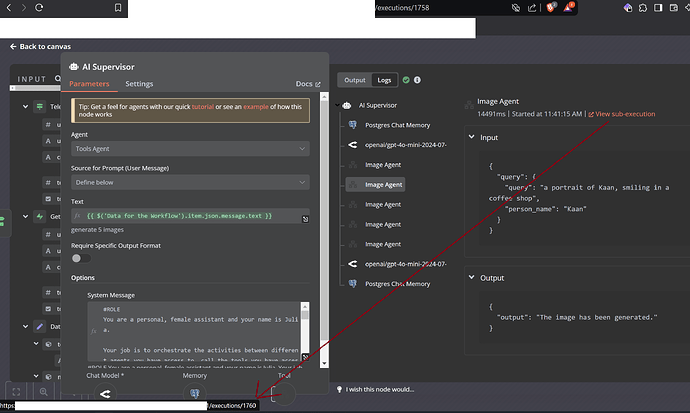This screenshot has width=690, height=413.
Task: Collapse the Input section chevron
Action: click(x=471, y=137)
